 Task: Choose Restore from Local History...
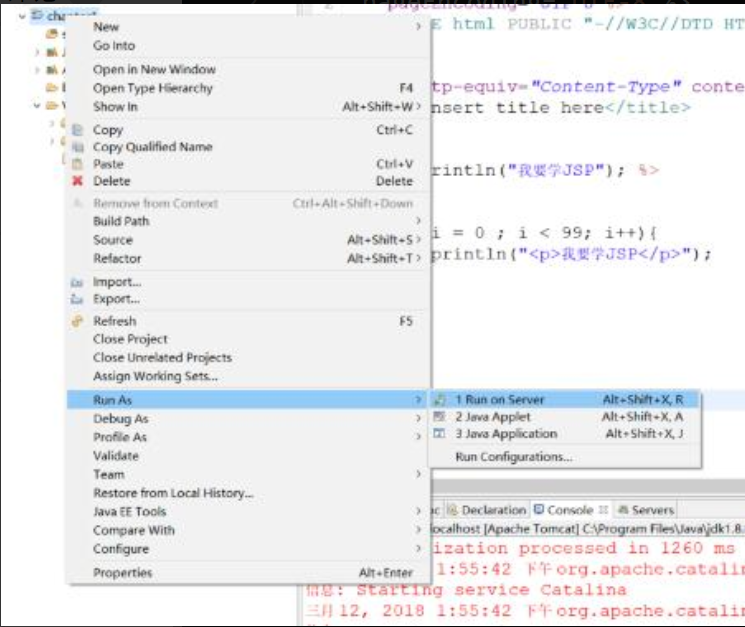click(x=248, y=493)
